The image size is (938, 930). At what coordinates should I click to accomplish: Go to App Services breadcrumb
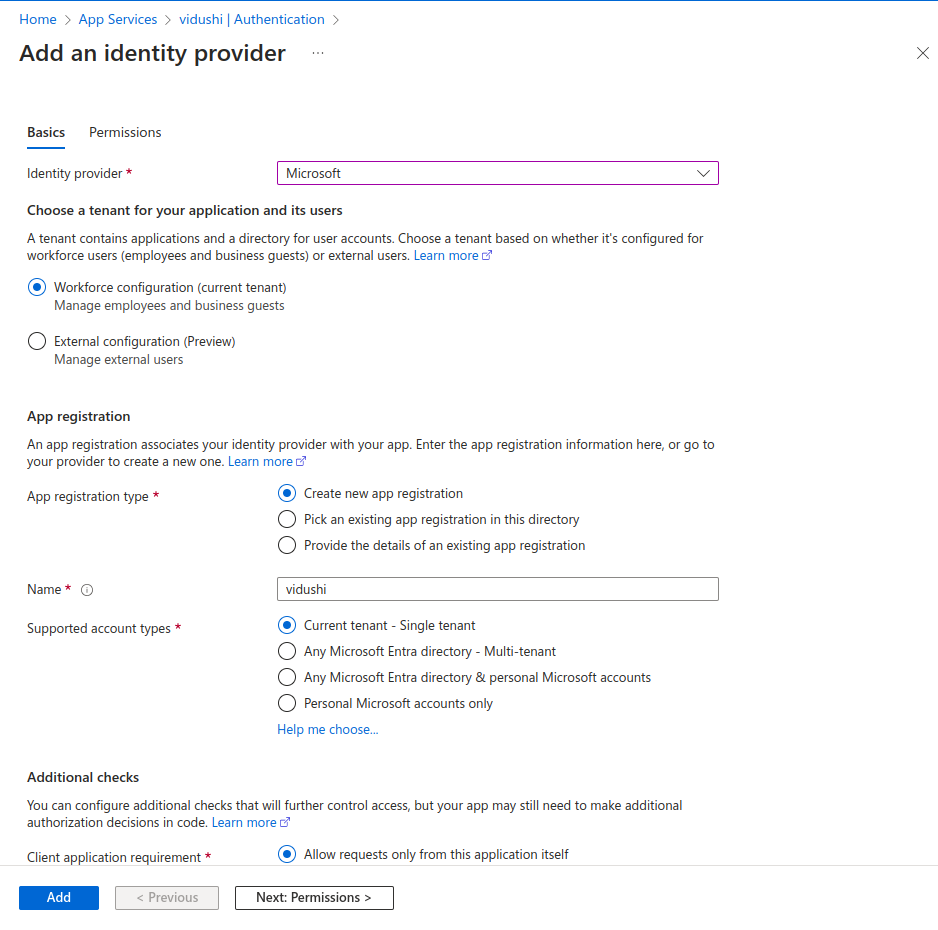click(118, 19)
